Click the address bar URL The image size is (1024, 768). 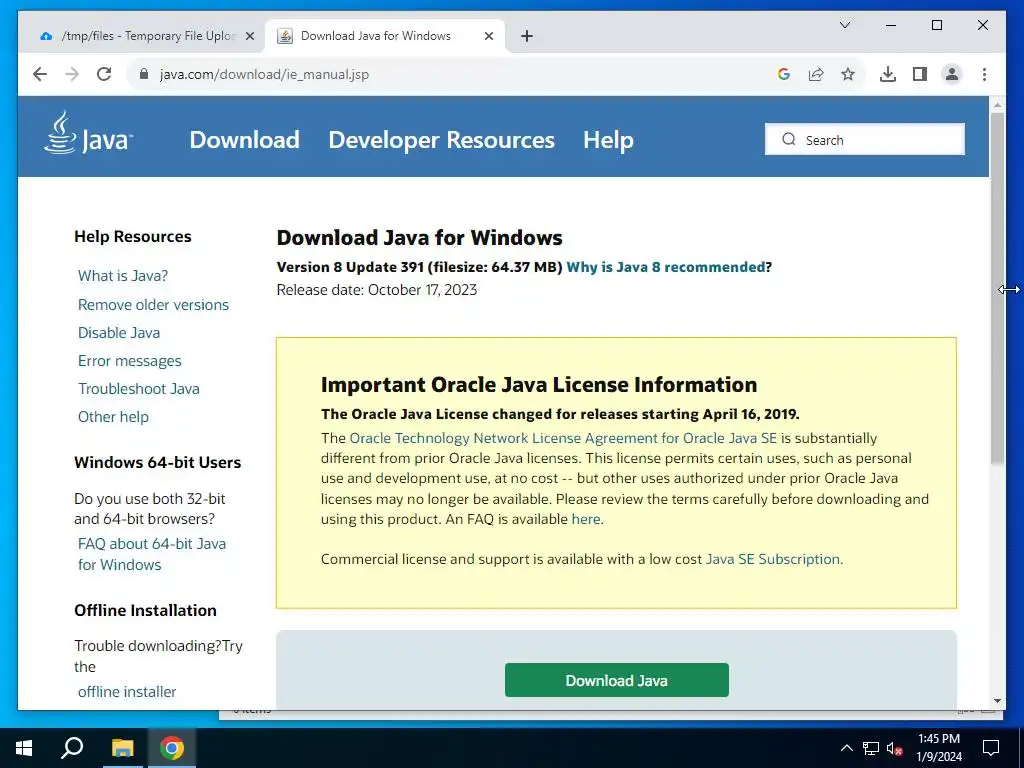(264, 74)
